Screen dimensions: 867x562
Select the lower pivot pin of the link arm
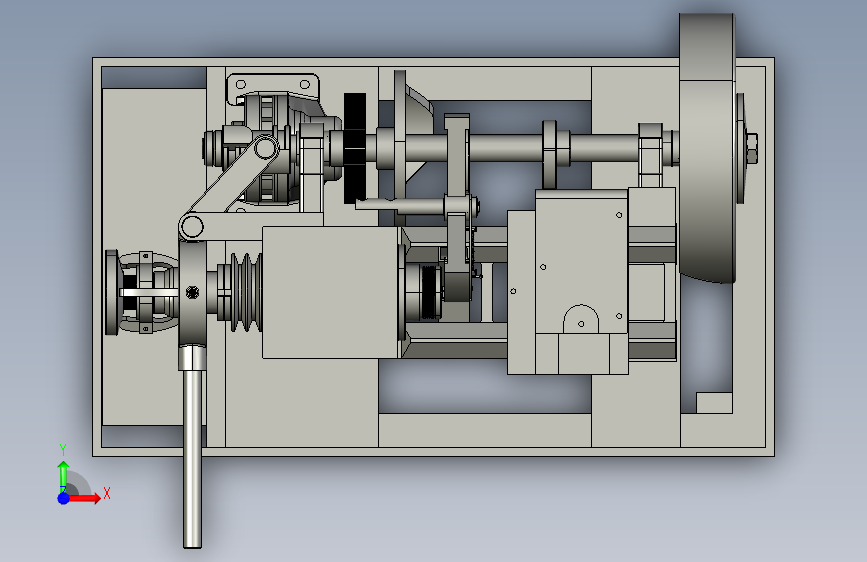point(192,227)
